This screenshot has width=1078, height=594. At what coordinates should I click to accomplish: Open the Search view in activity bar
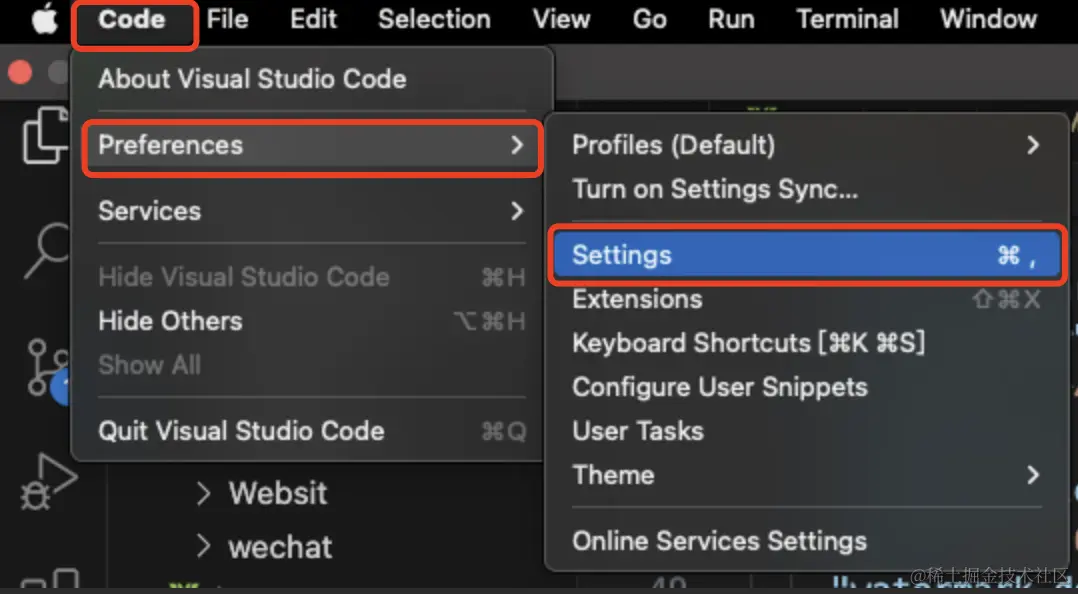pyautogui.click(x=47, y=250)
